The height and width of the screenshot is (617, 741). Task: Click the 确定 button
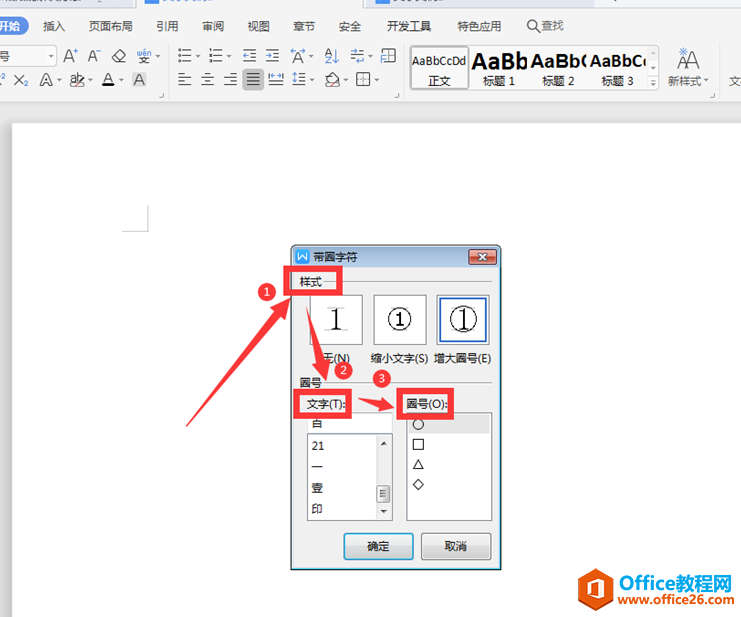[x=378, y=546]
